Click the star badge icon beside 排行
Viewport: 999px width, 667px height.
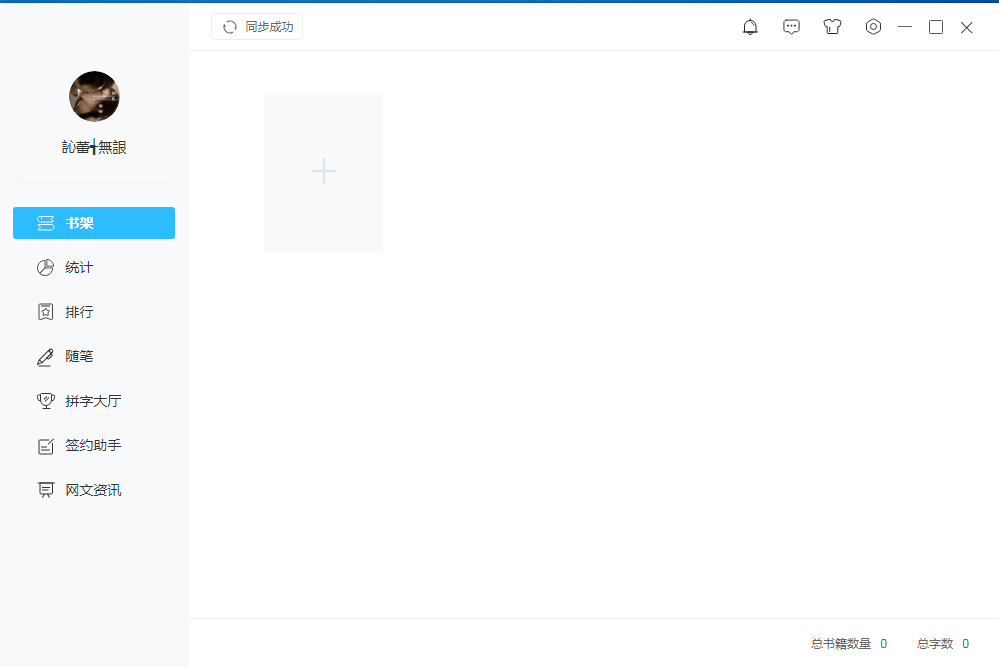pos(45,312)
